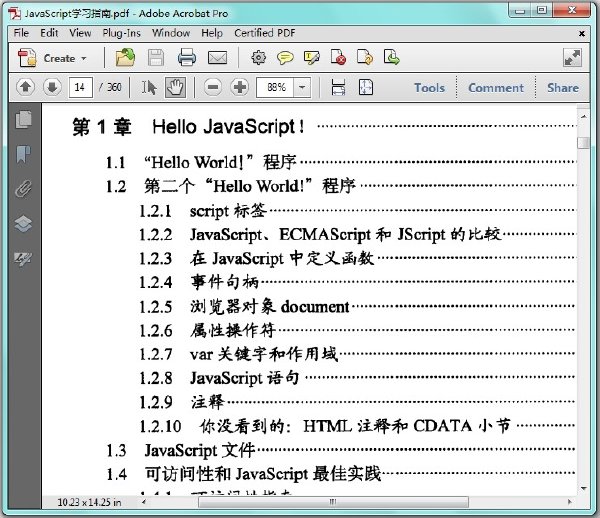Open the Certified PDF menu

click(265, 33)
